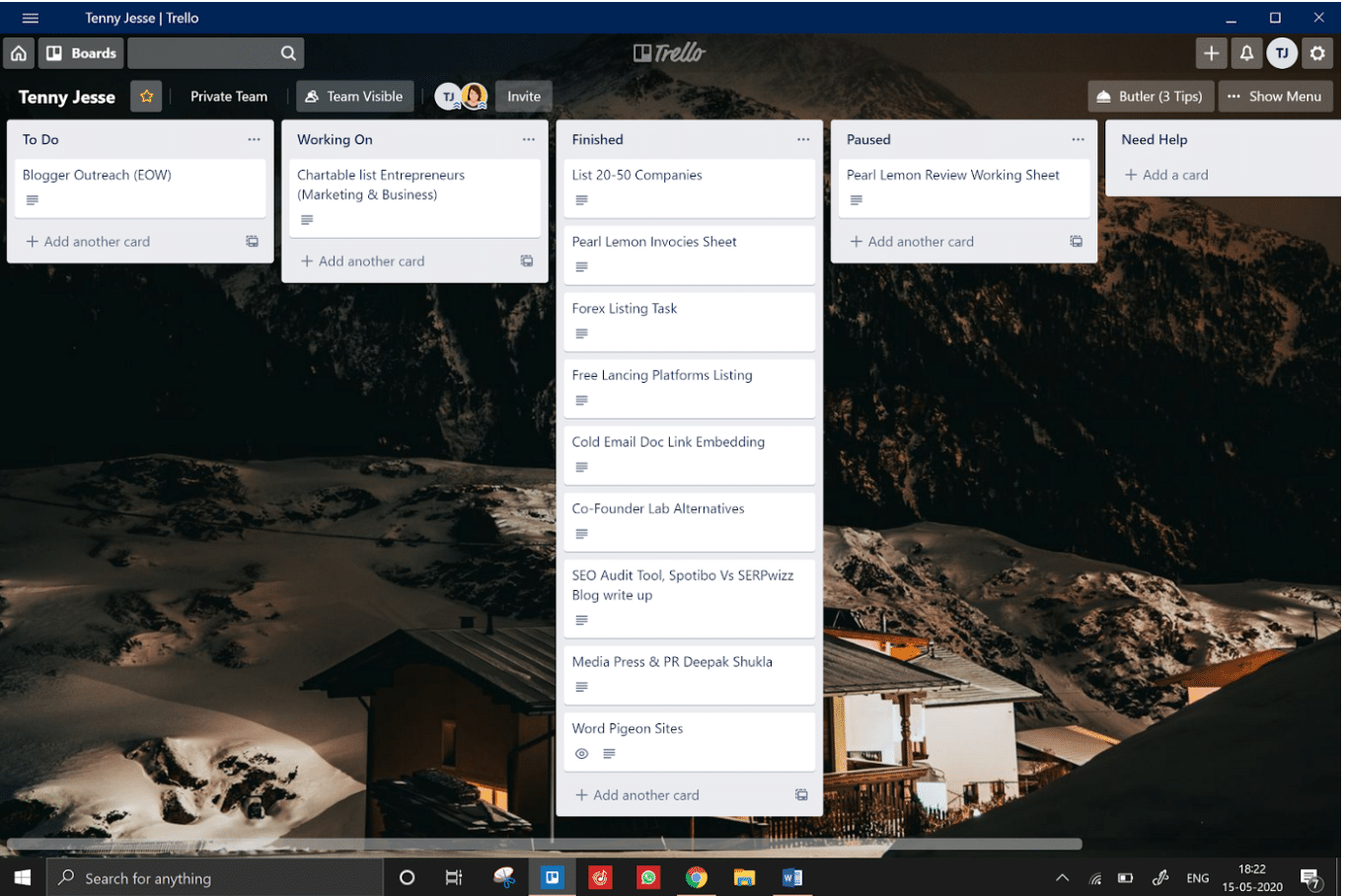Click the watch eye icon on Word Pigeon Sites
This screenshot has height=896, width=1345.
pos(582,754)
